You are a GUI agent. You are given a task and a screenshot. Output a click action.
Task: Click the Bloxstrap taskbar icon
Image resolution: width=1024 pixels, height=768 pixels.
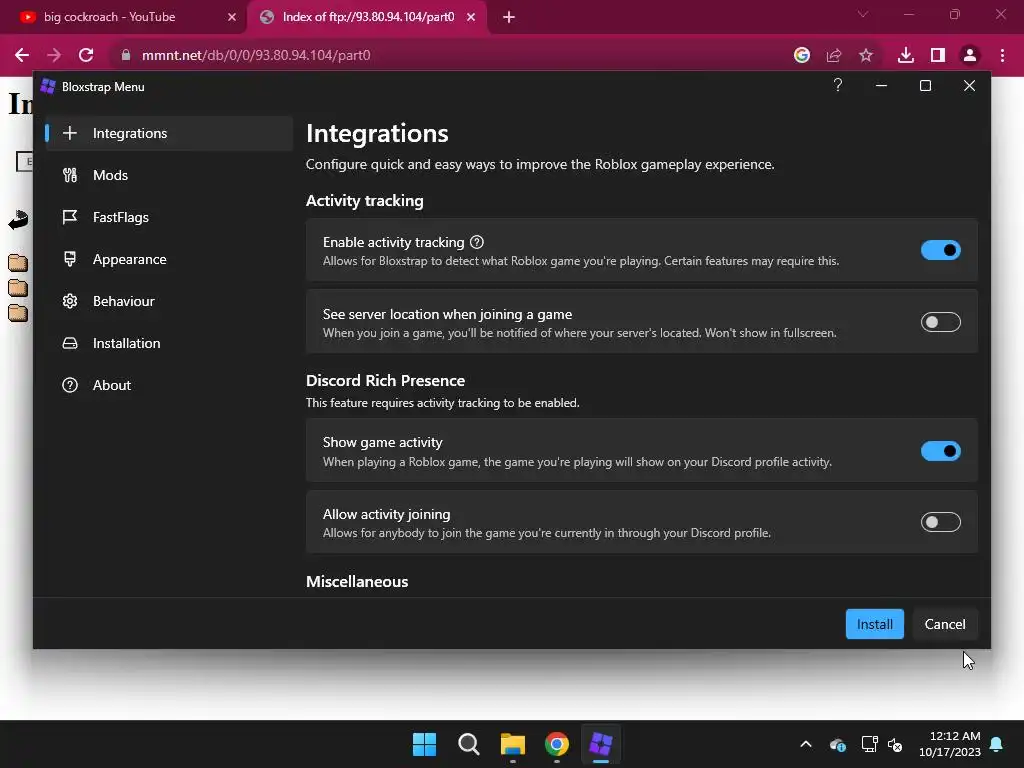click(x=601, y=744)
